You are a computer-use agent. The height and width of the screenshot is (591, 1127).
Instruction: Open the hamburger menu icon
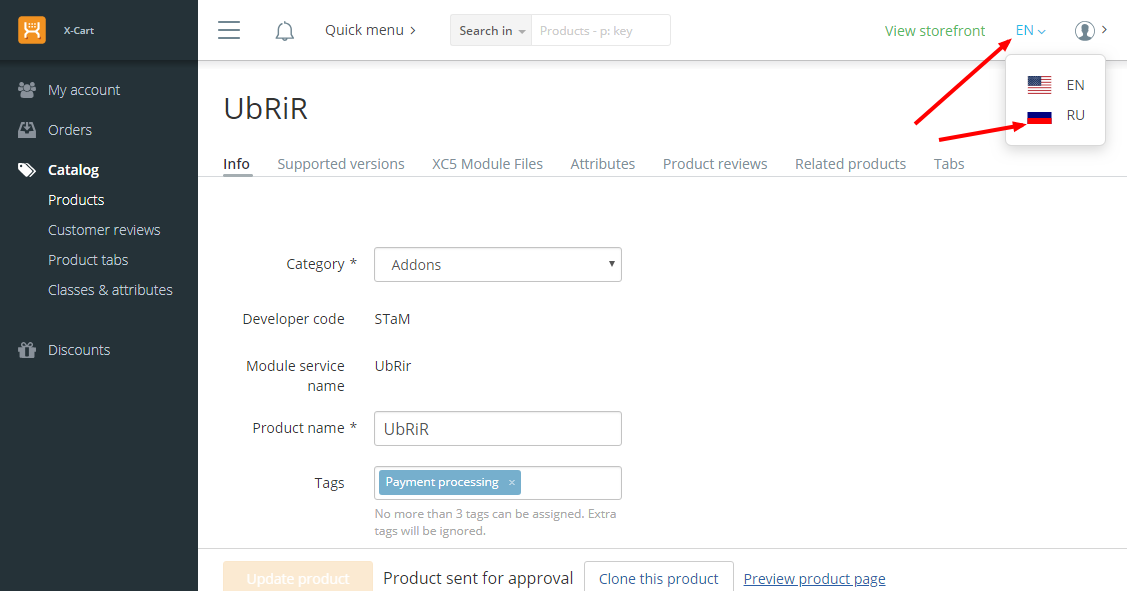point(229,30)
